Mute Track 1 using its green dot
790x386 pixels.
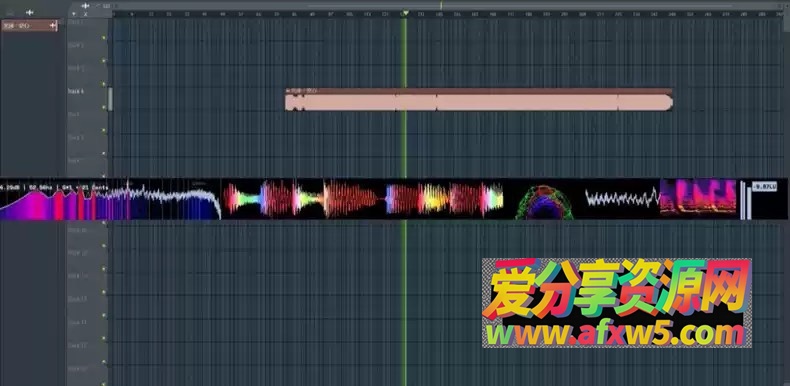(x=104, y=37)
